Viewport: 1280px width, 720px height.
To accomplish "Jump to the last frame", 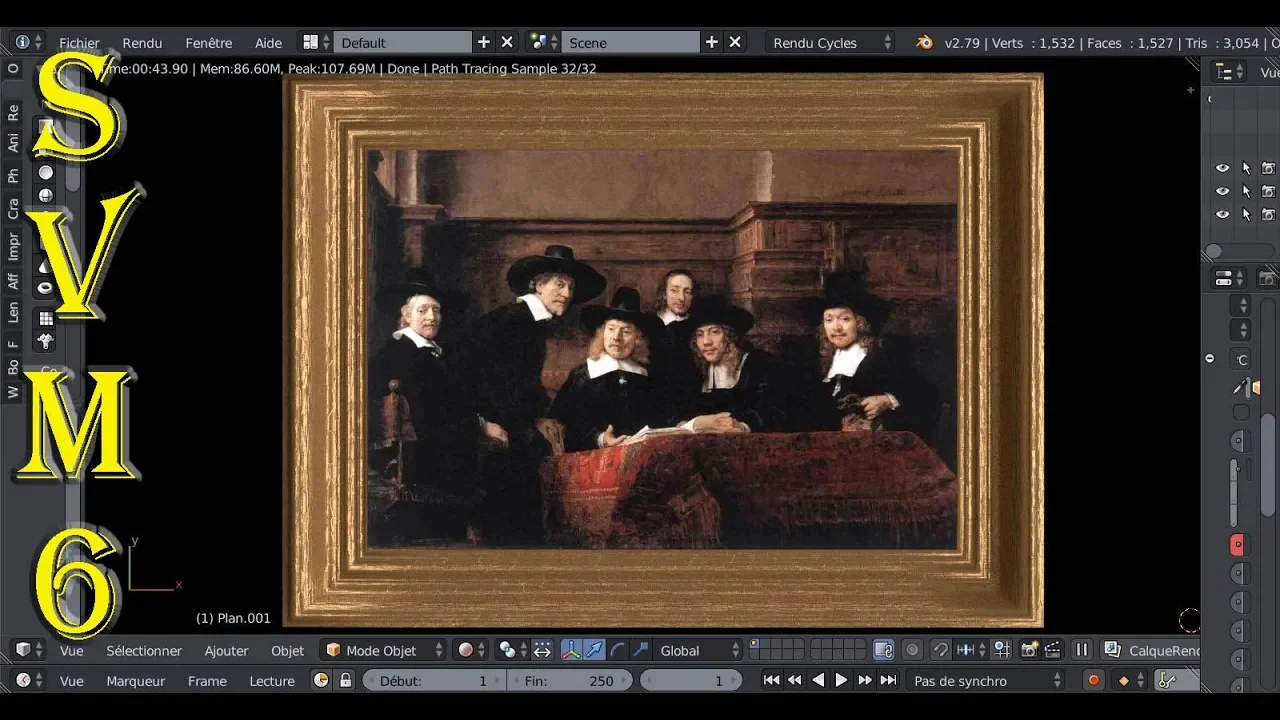I will tap(888, 680).
